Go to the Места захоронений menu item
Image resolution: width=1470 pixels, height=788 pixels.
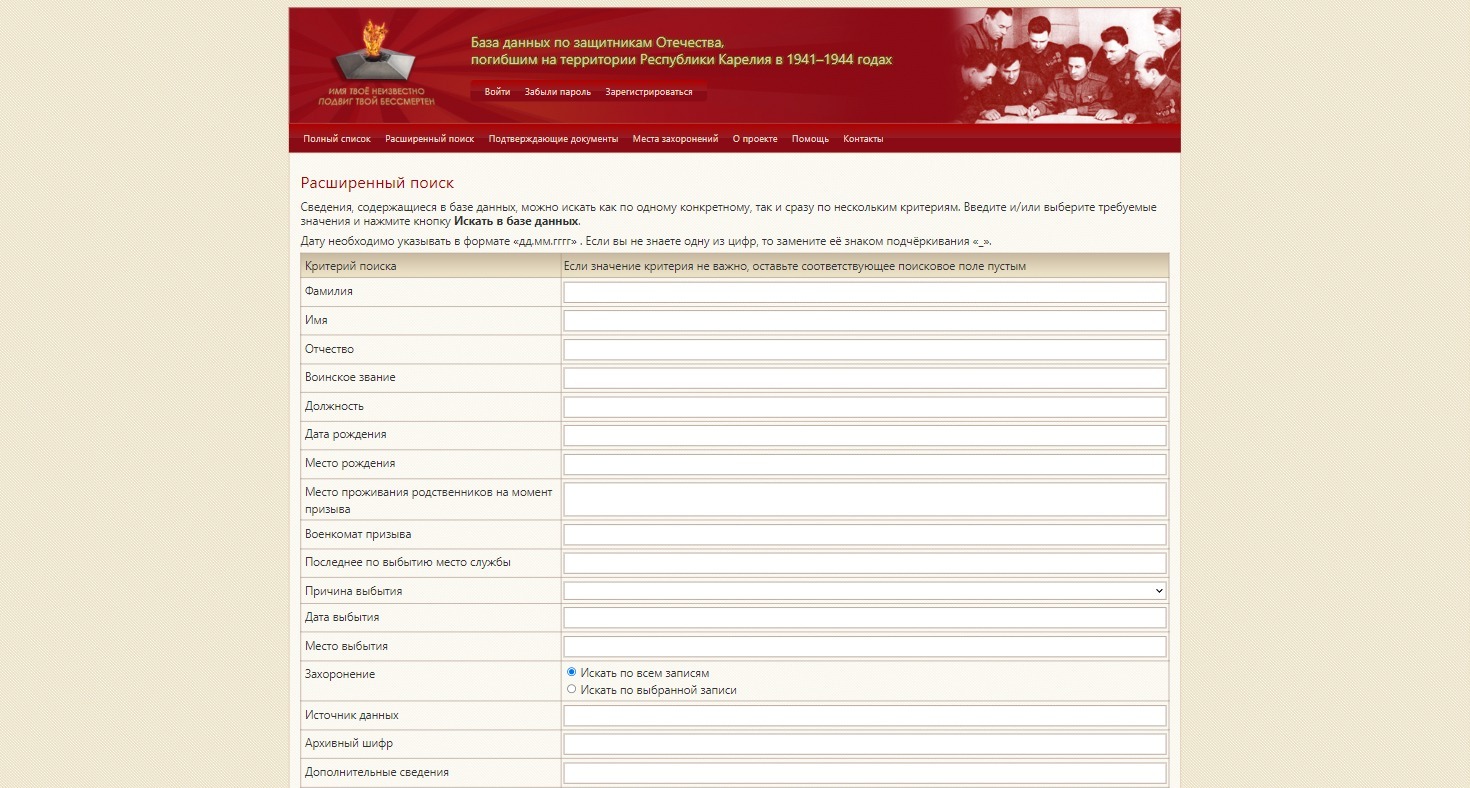click(675, 139)
